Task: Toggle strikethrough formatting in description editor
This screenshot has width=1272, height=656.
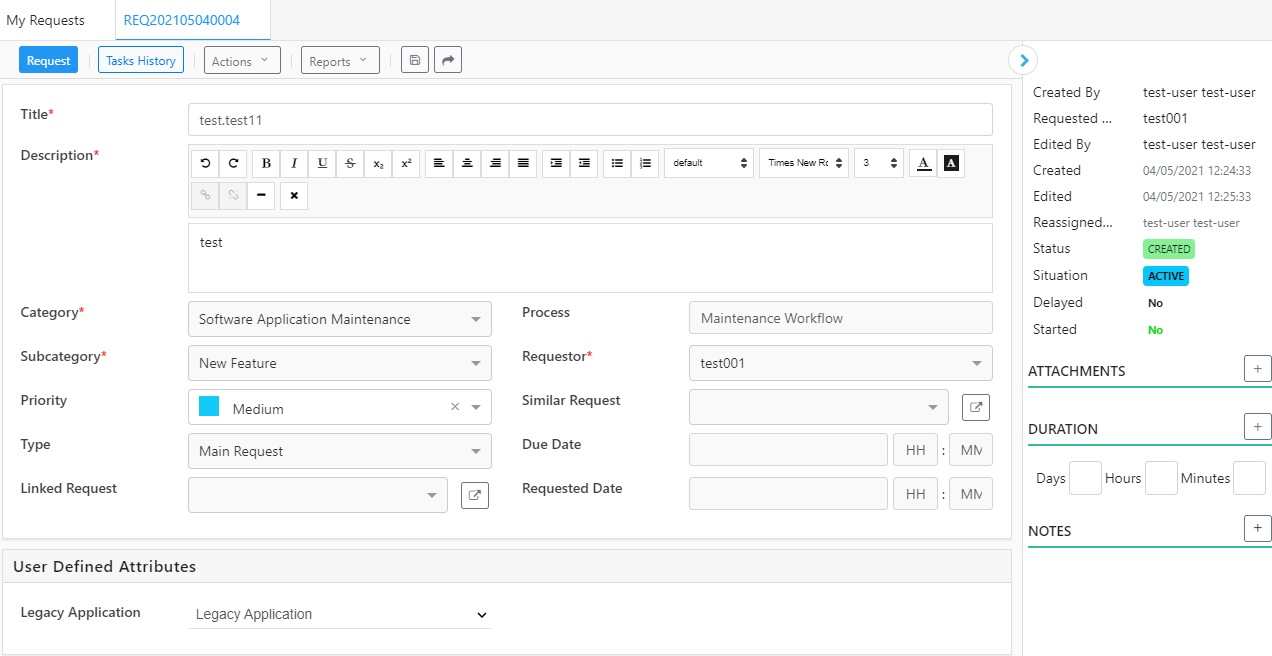Action: coord(350,163)
